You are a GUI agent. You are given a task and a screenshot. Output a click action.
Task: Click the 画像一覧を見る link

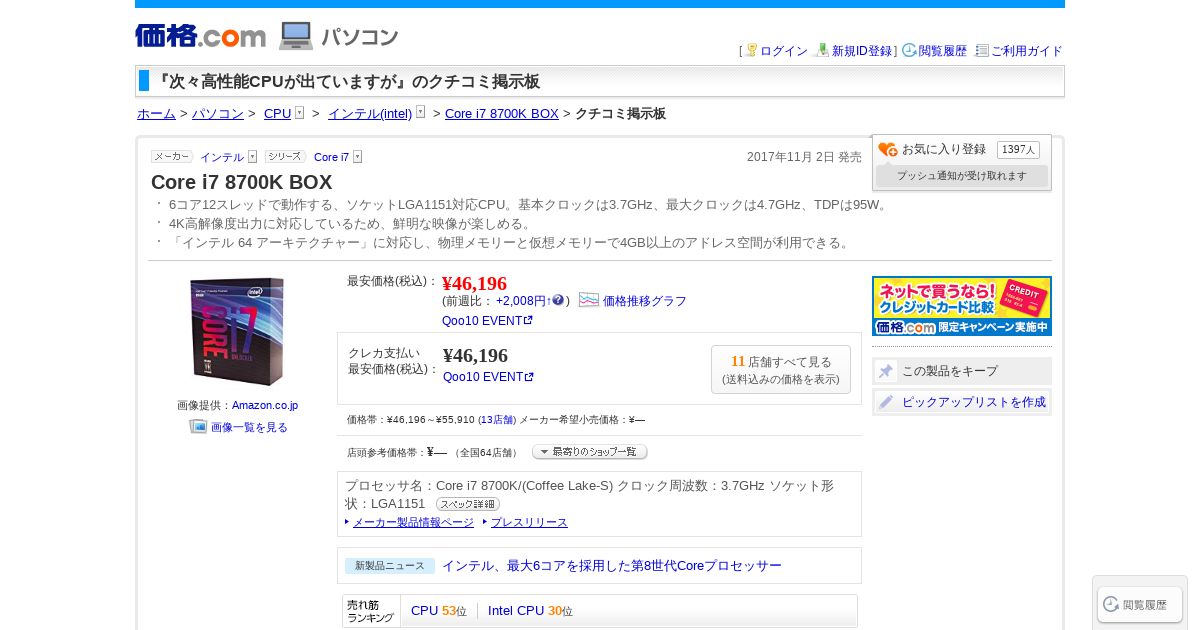pyautogui.click(x=249, y=427)
